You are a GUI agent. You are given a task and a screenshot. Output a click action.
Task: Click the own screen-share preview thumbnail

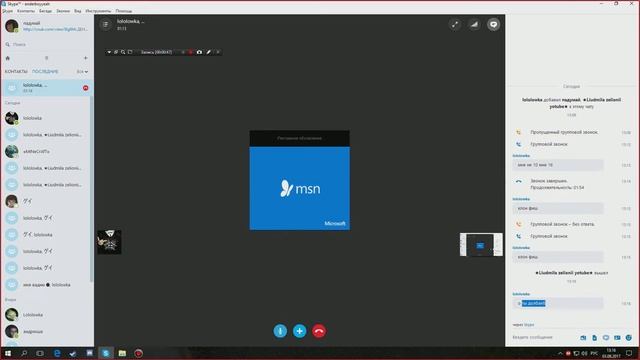pyautogui.click(x=481, y=244)
